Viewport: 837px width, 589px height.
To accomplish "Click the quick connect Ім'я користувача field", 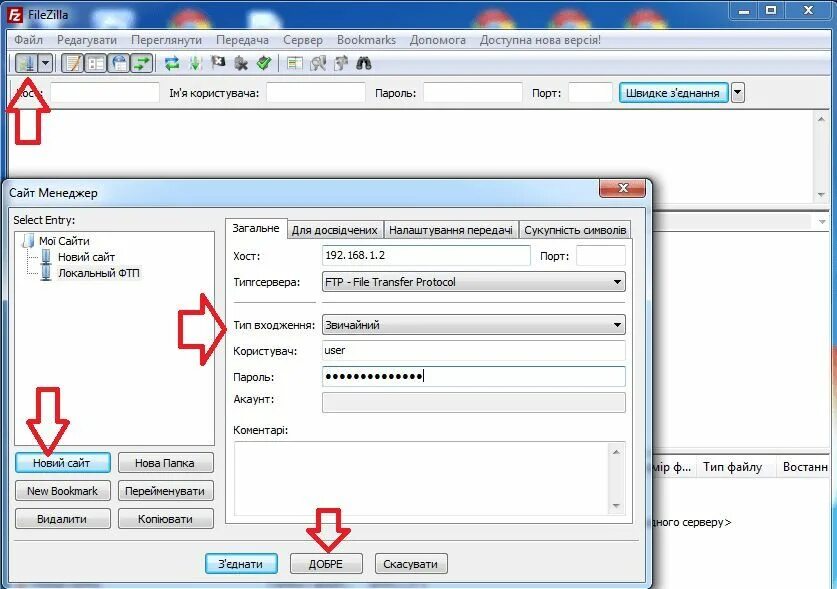I will pyautogui.click(x=315, y=93).
